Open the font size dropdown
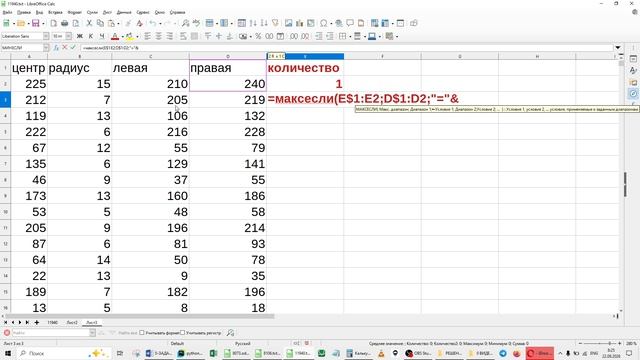The width and height of the screenshot is (640, 360). point(69,36)
